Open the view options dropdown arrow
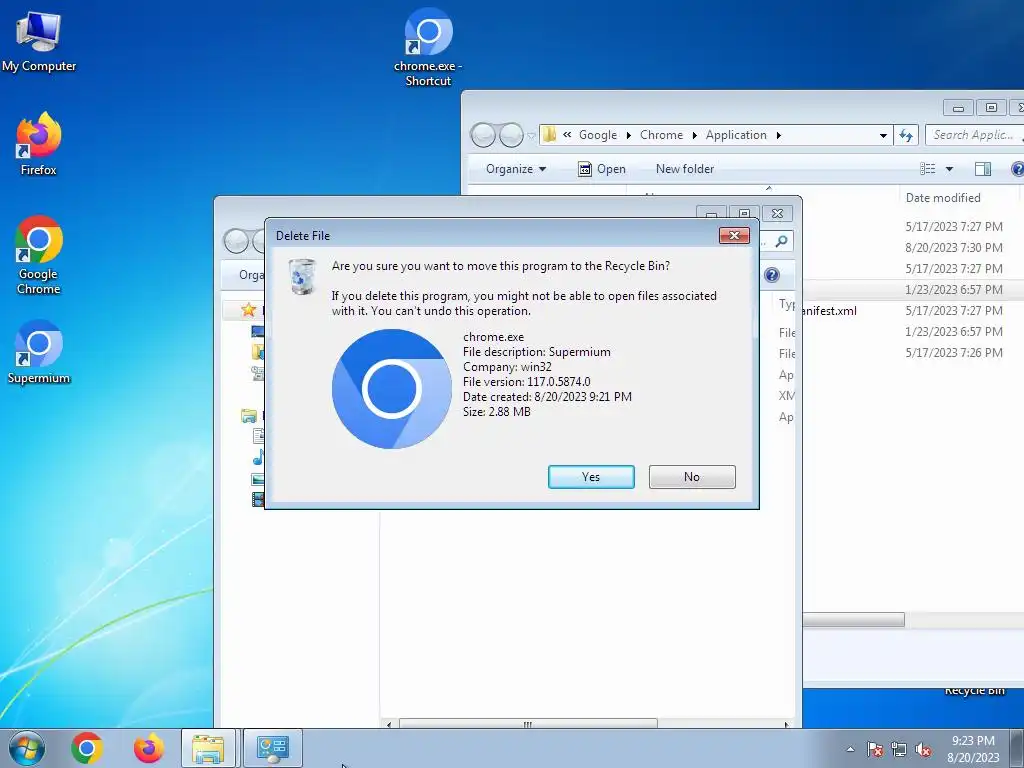The width and height of the screenshot is (1024, 768). [950, 169]
